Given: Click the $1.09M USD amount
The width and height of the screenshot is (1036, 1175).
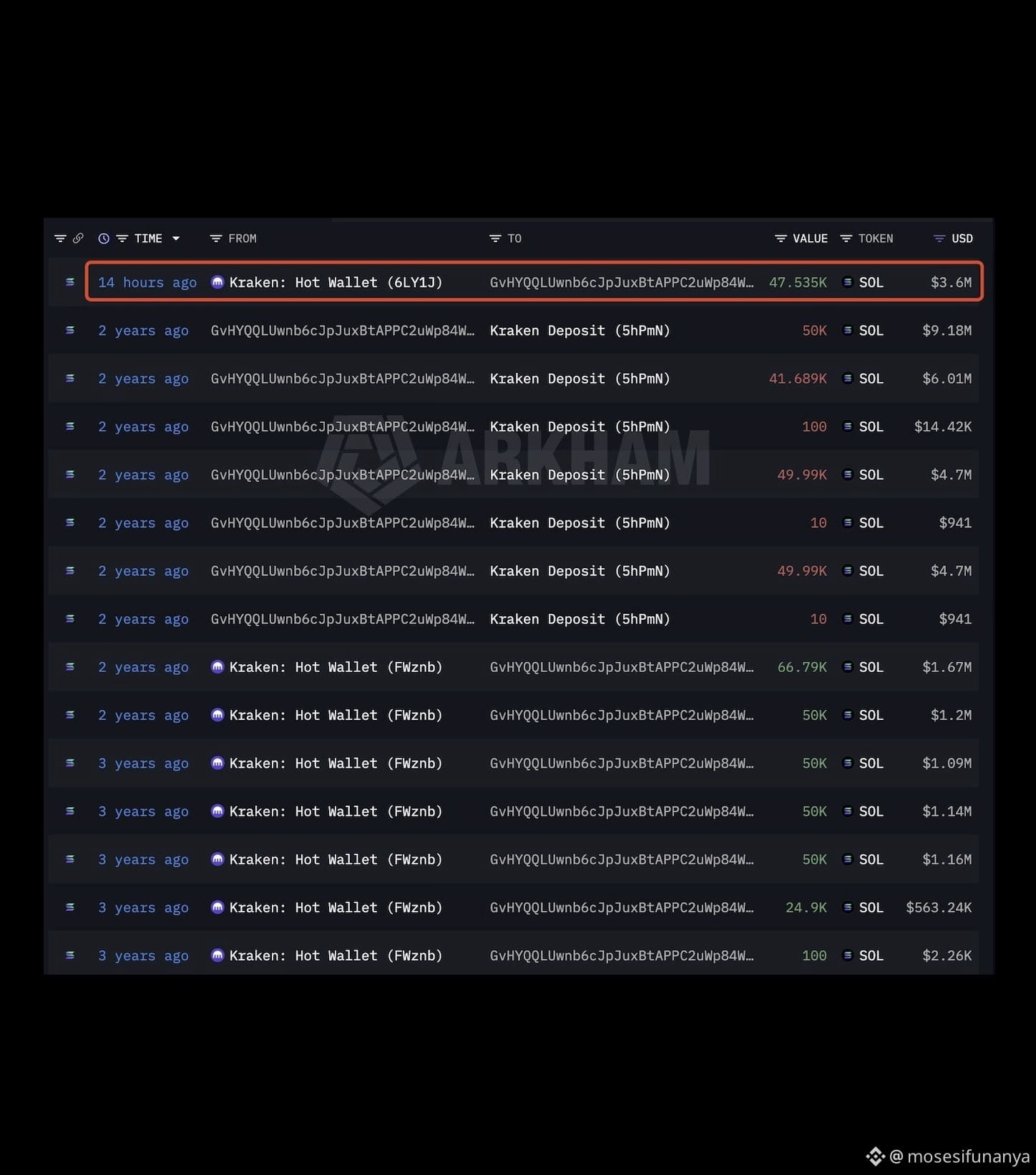Looking at the screenshot, I should point(947,763).
